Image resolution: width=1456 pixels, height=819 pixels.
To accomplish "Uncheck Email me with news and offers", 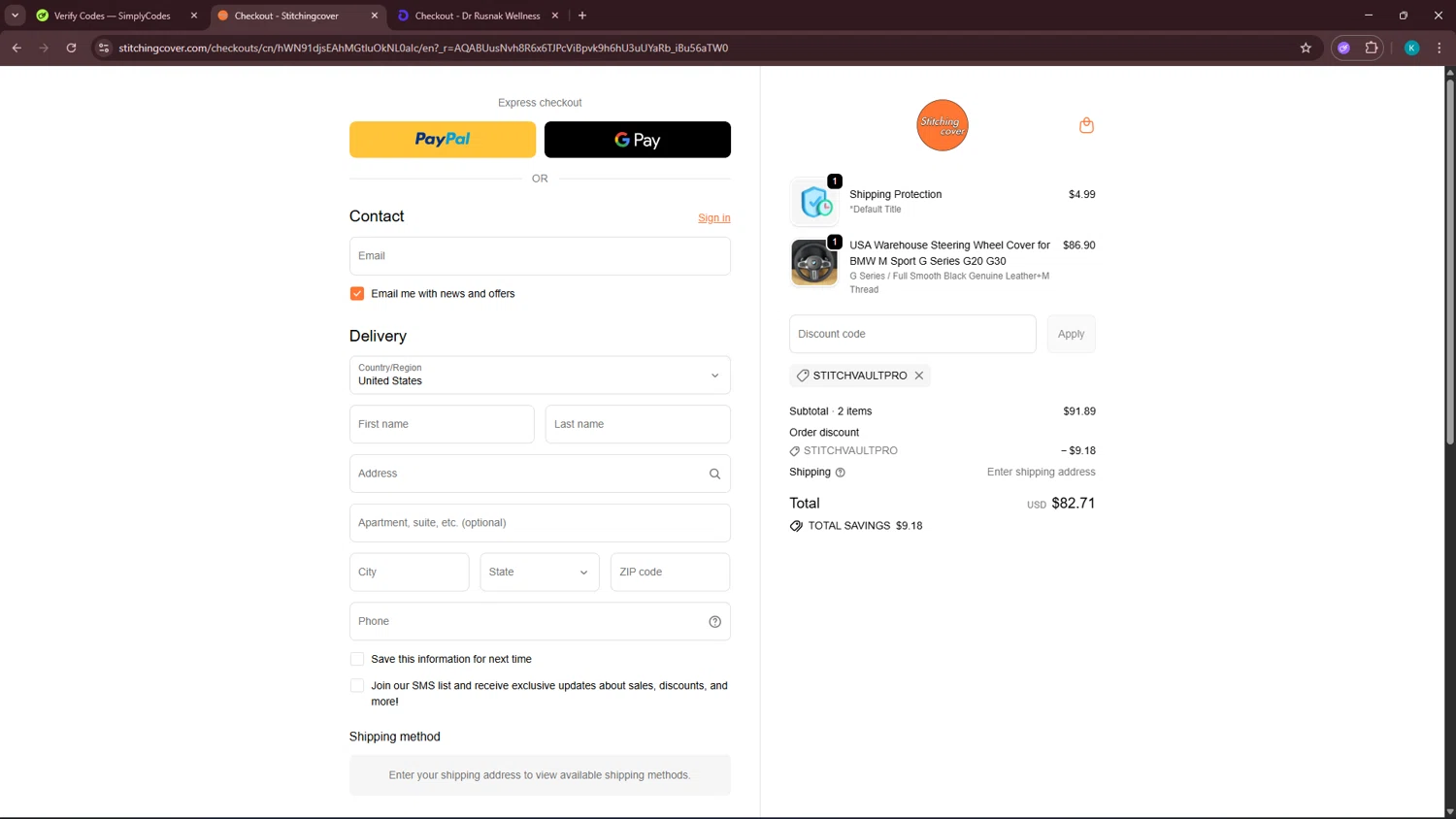I will (357, 293).
